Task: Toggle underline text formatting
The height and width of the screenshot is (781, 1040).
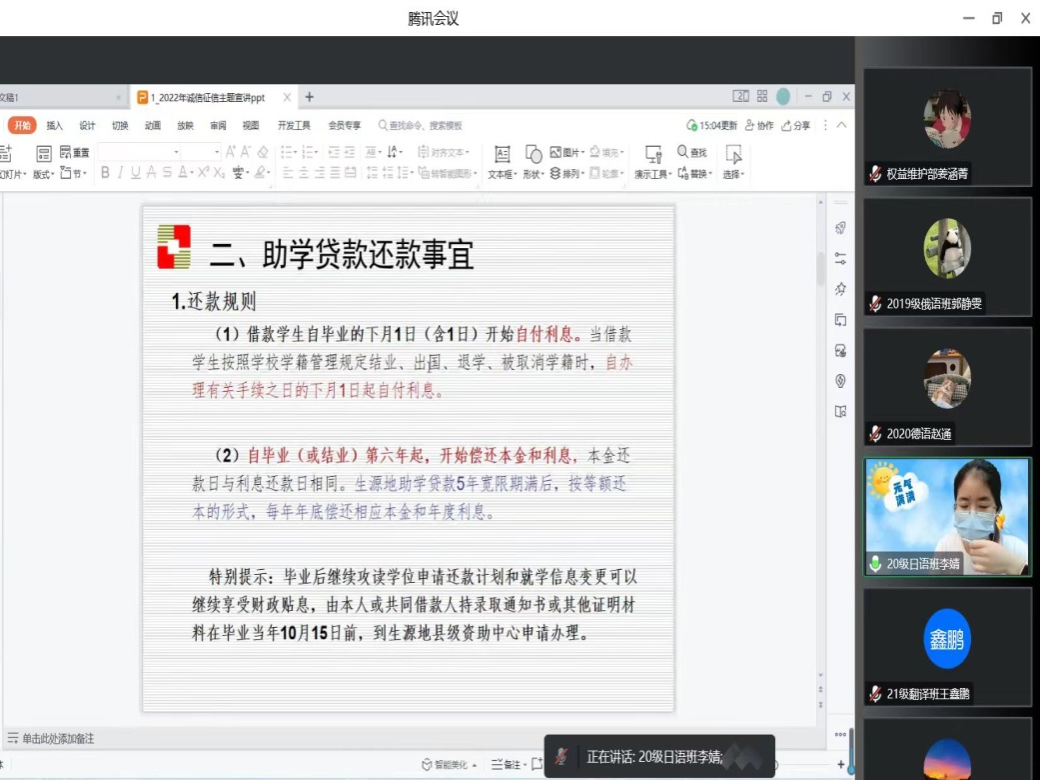Action: 135,173
